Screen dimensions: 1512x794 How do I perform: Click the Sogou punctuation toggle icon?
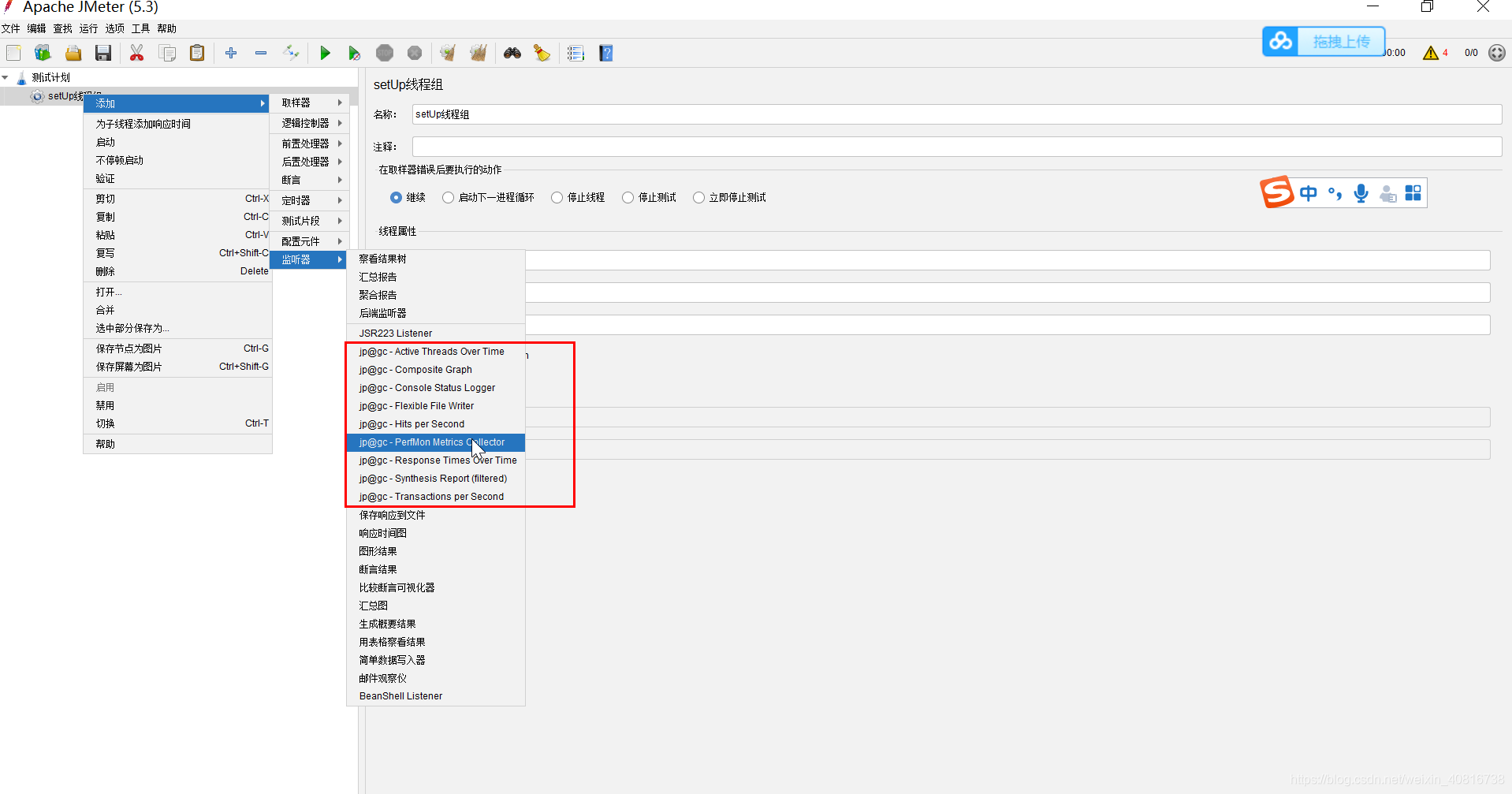click(1335, 193)
